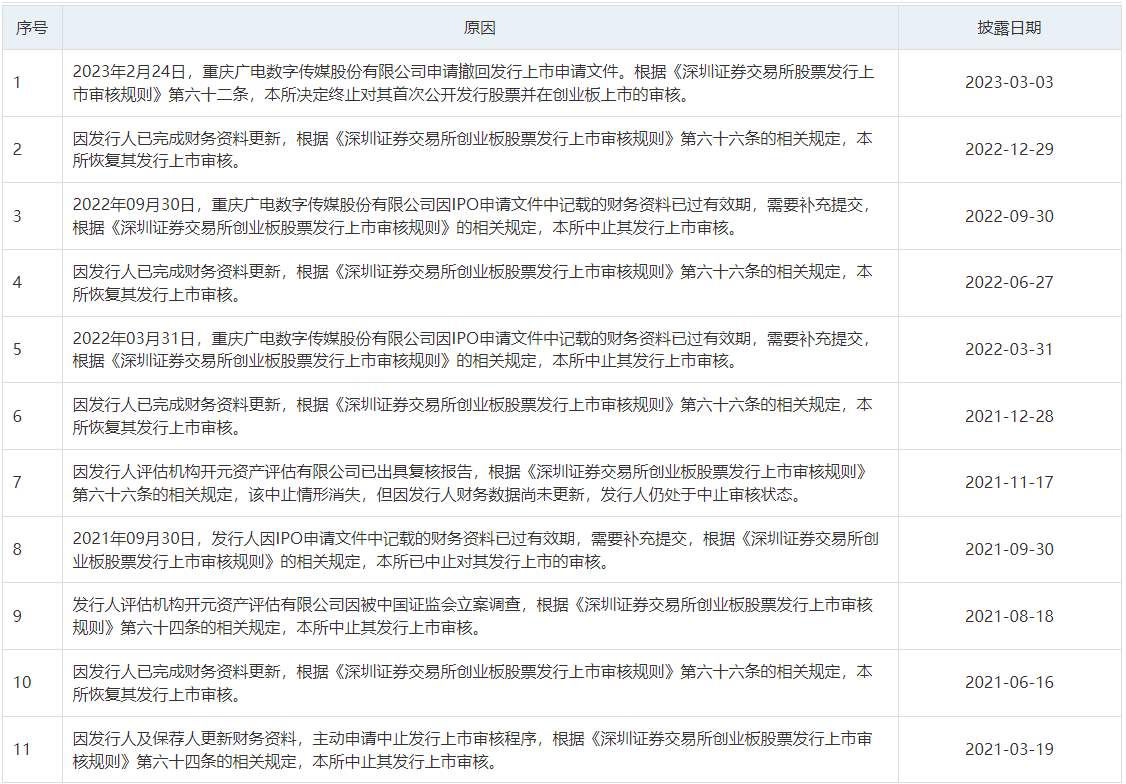
Task: Click the reason text beginning 因发行人及保荐人更新财务资料
Action: (472, 749)
